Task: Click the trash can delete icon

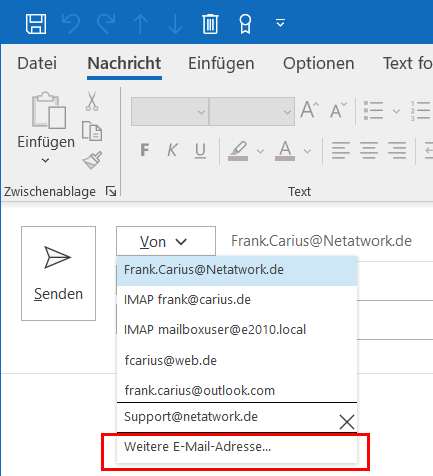Action: tap(210, 24)
